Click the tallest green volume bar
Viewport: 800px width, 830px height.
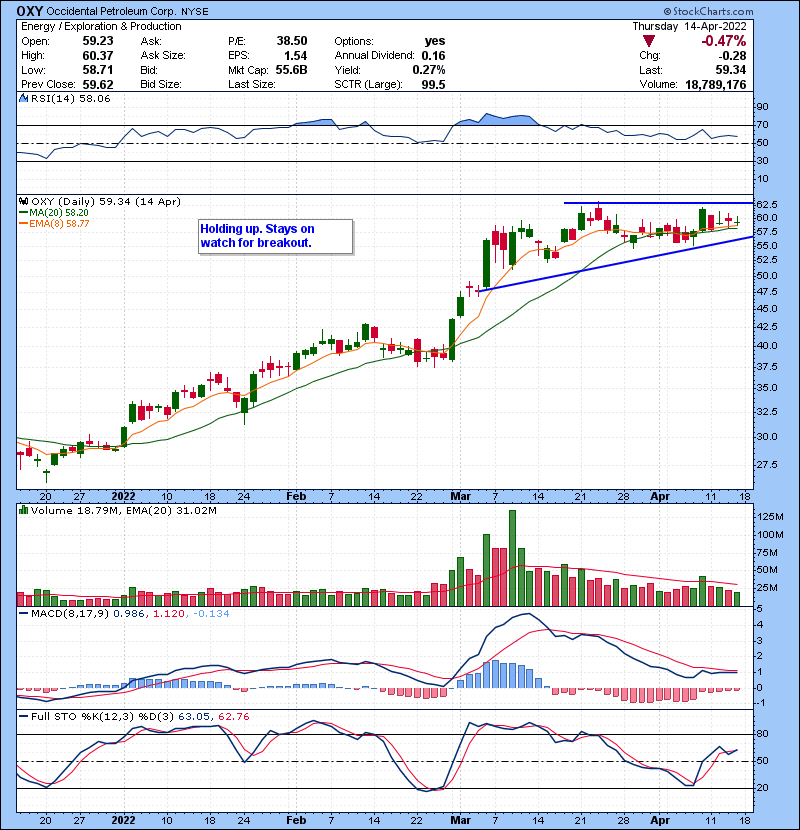point(512,558)
